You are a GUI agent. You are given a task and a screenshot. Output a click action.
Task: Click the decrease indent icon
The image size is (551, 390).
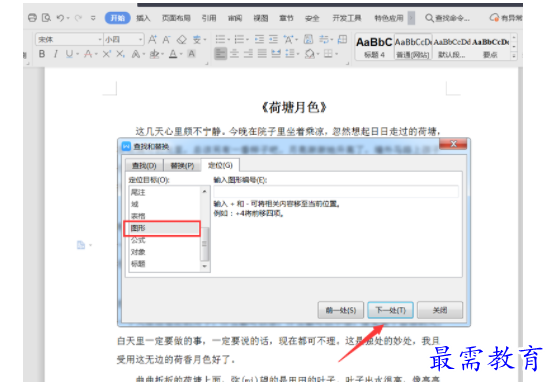coord(259,39)
